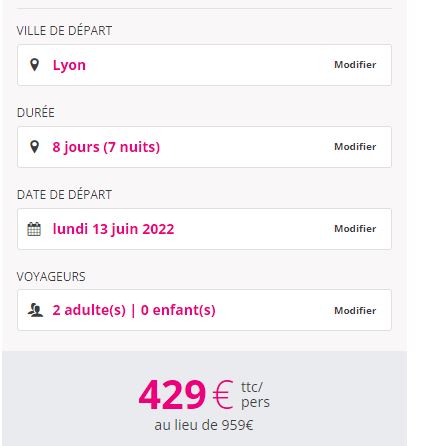Click the ttc/pers price note
The height and width of the screenshot is (446, 430).
(x=255, y=395)
